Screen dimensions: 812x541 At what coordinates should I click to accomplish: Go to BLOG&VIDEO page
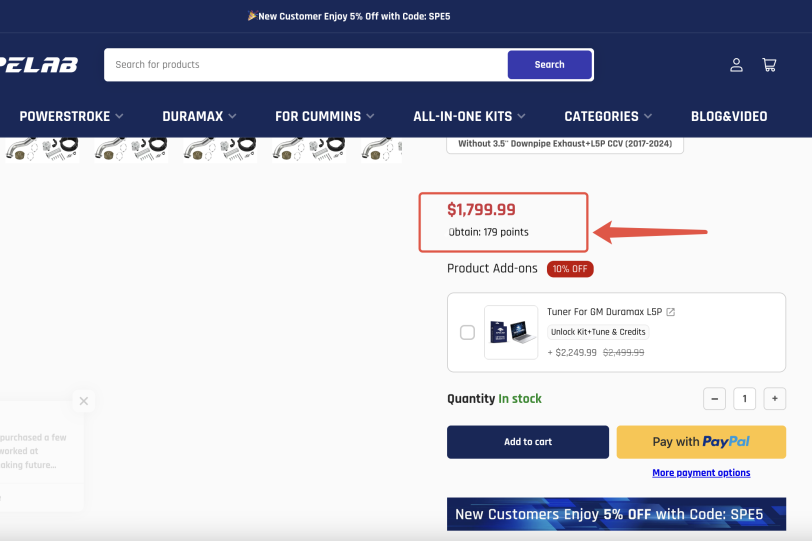click(729, 117)
